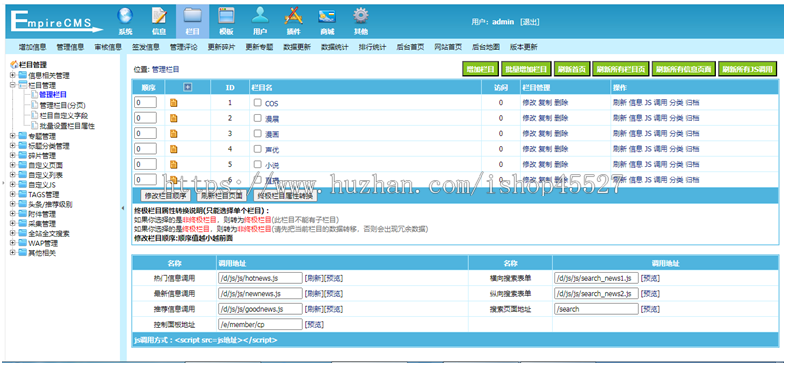
Task: Click the folder icon beside 其他相关
Action: click(x=23, y=253)
